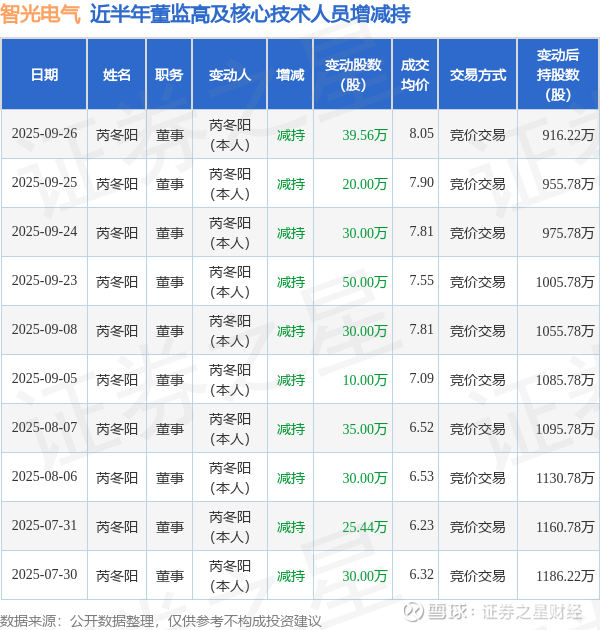Screen dimensions: 600x630
Task: Click the holdings value 1160.78万
Action: [x=565, y=527]
